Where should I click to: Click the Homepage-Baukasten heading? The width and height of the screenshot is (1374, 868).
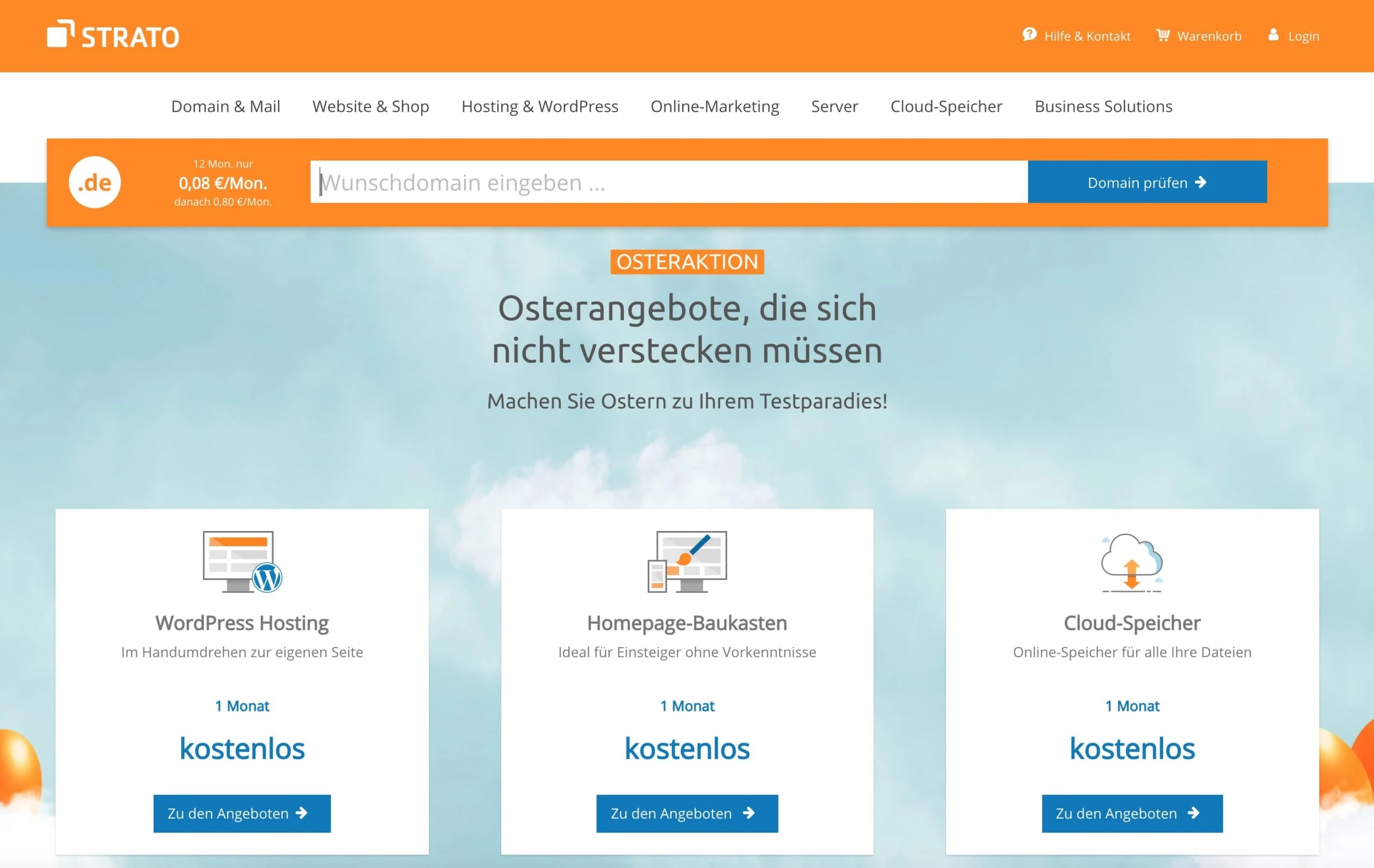(687, 623)
